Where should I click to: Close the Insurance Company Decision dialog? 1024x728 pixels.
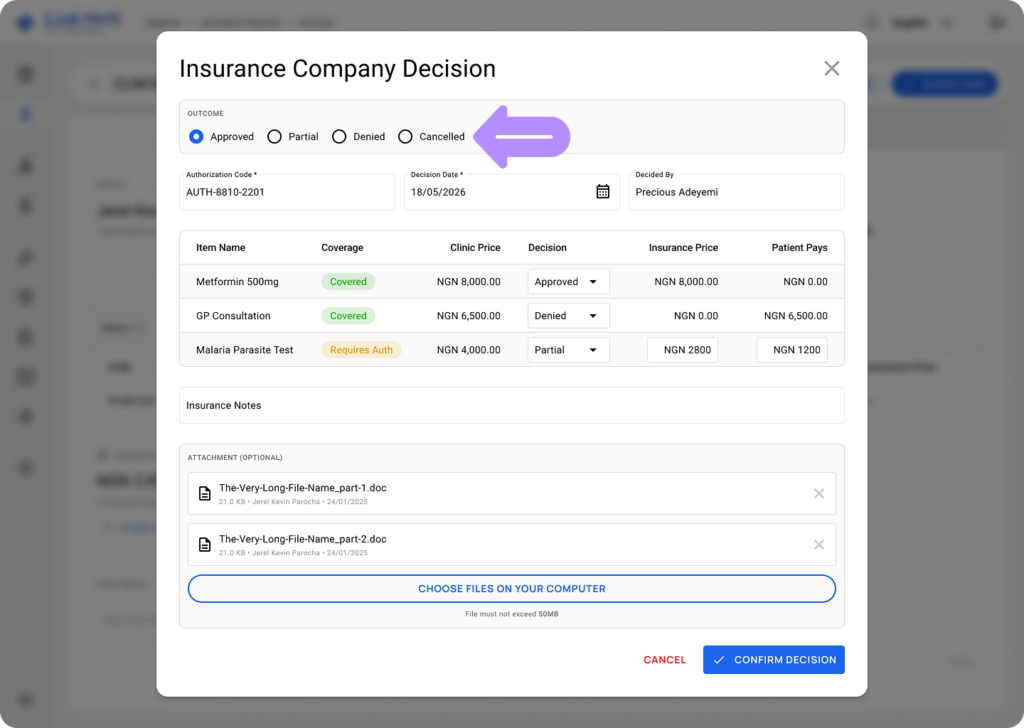(831, 69)
